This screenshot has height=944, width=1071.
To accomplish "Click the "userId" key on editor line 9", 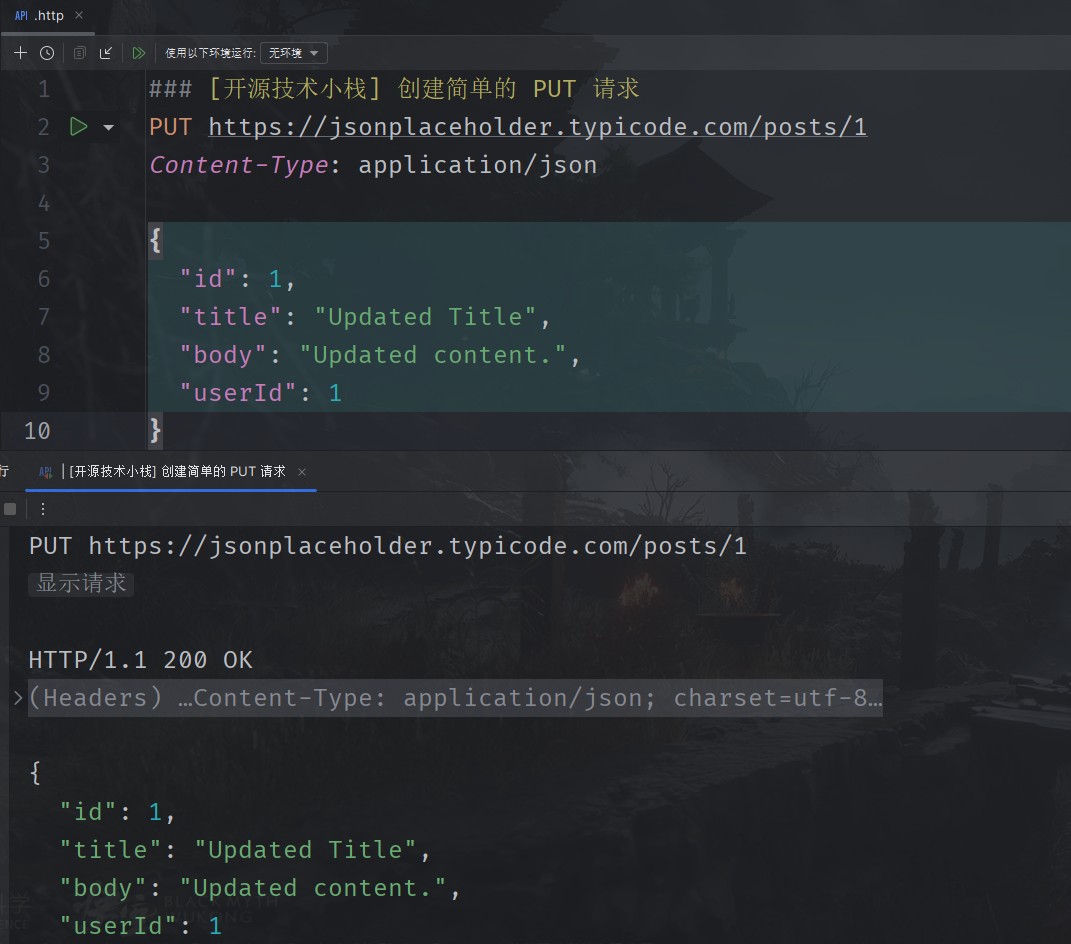I will pos(238,393).
